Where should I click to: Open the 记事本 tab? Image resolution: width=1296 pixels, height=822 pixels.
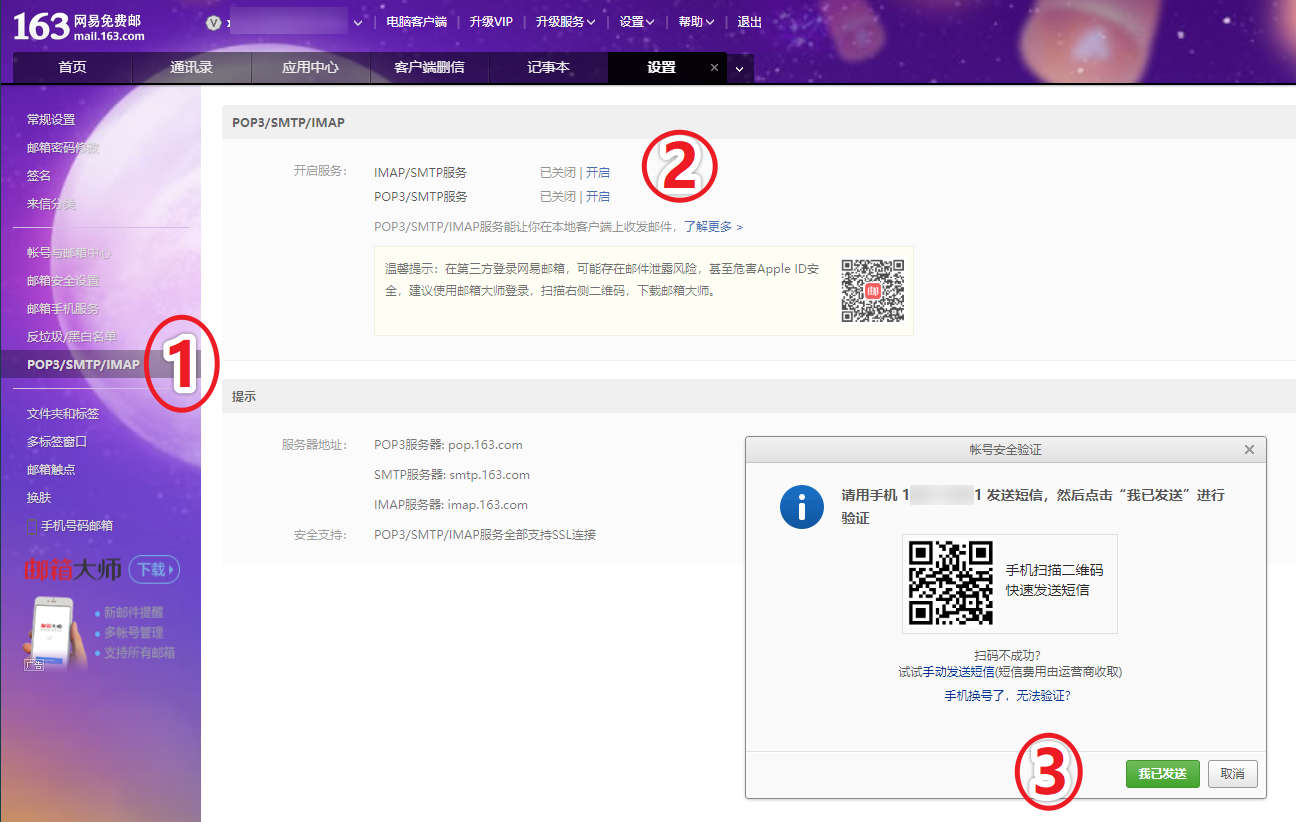(548, 68)
